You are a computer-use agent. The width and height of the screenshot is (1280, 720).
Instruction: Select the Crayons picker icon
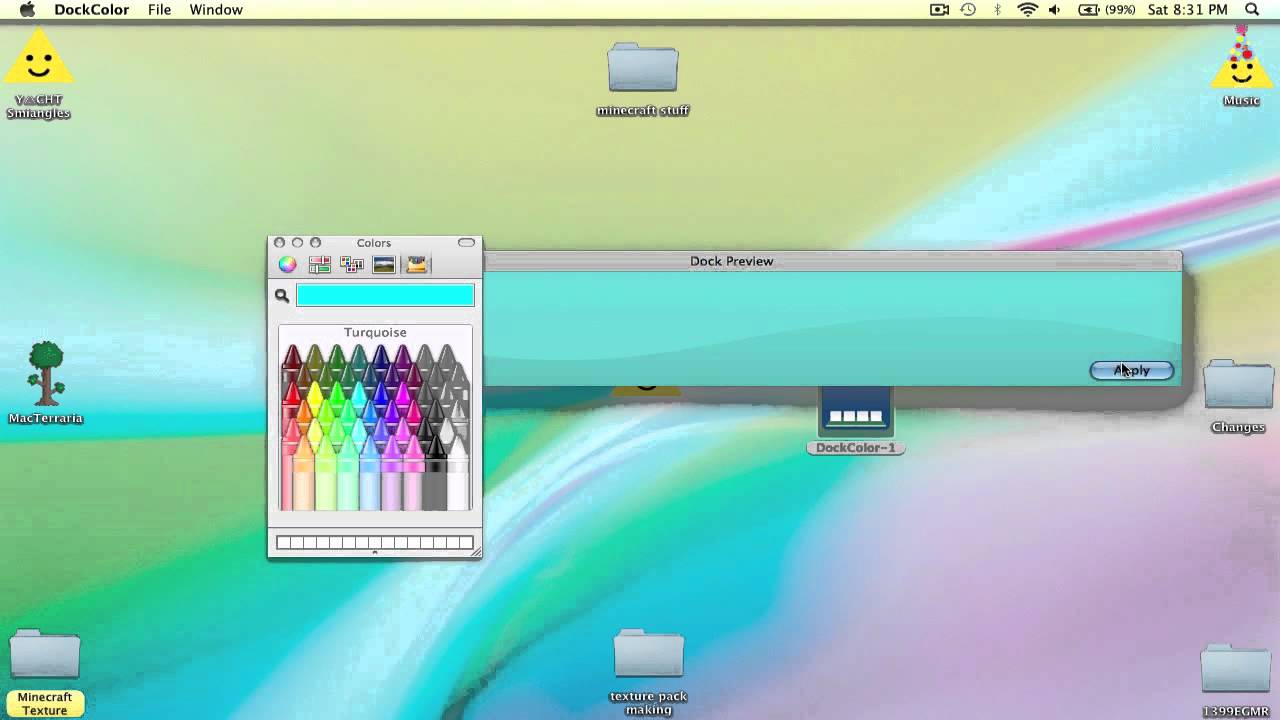[416, 265]
